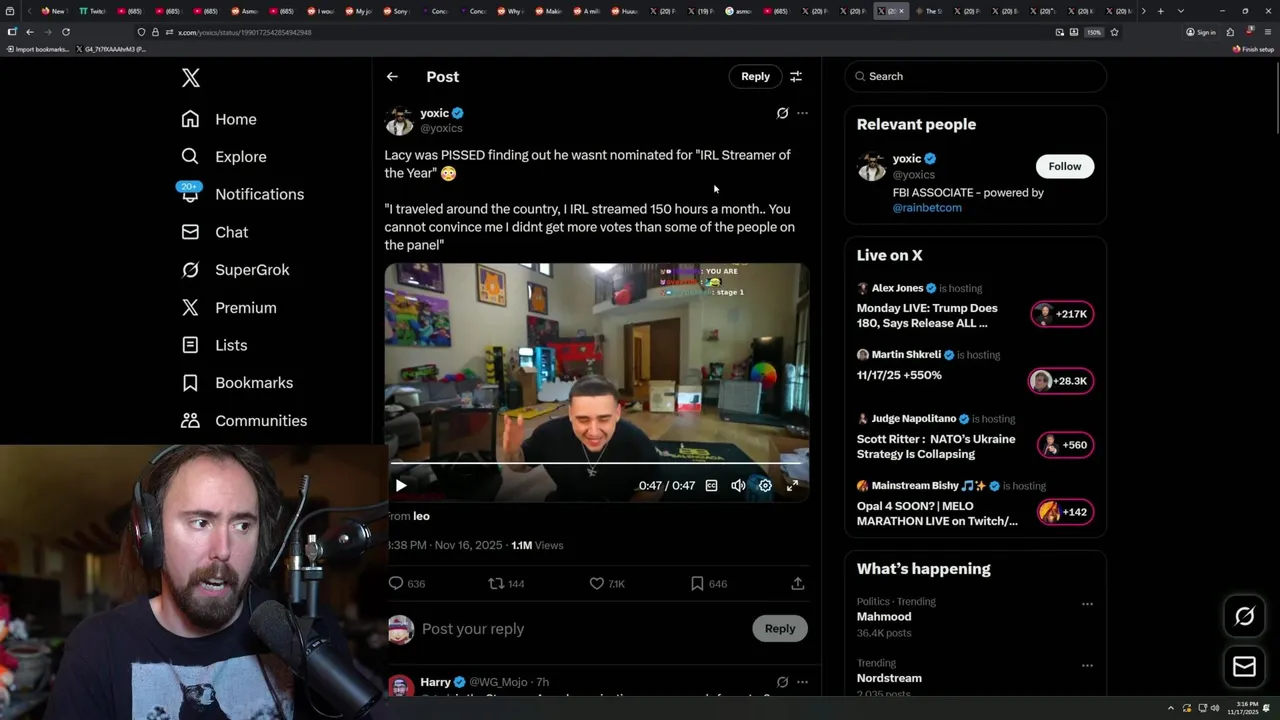Show hidden system tray icons

pos(1171,708)
